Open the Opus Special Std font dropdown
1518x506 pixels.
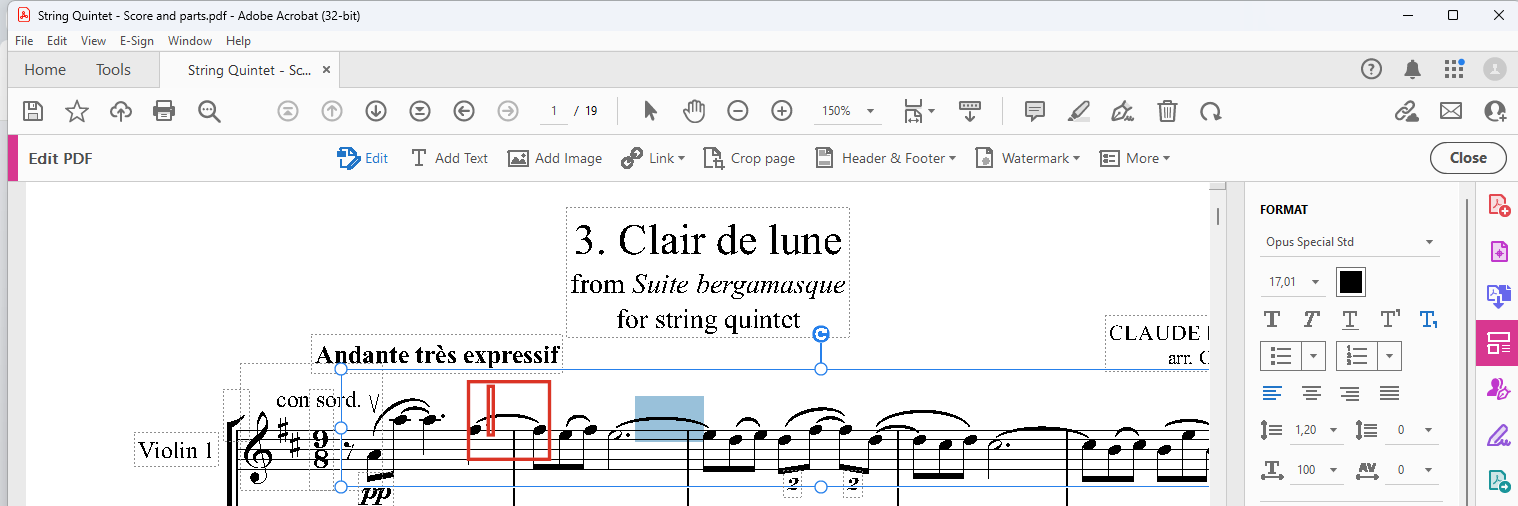click(x=1349, y=242)
